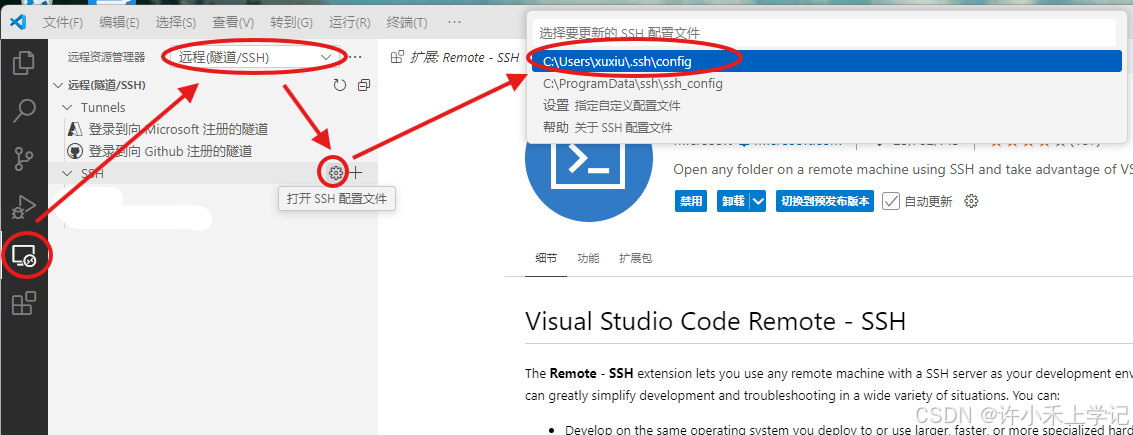Open the 转到(G) menu
Screen dimensions: 1133x435
coord(292,22)
